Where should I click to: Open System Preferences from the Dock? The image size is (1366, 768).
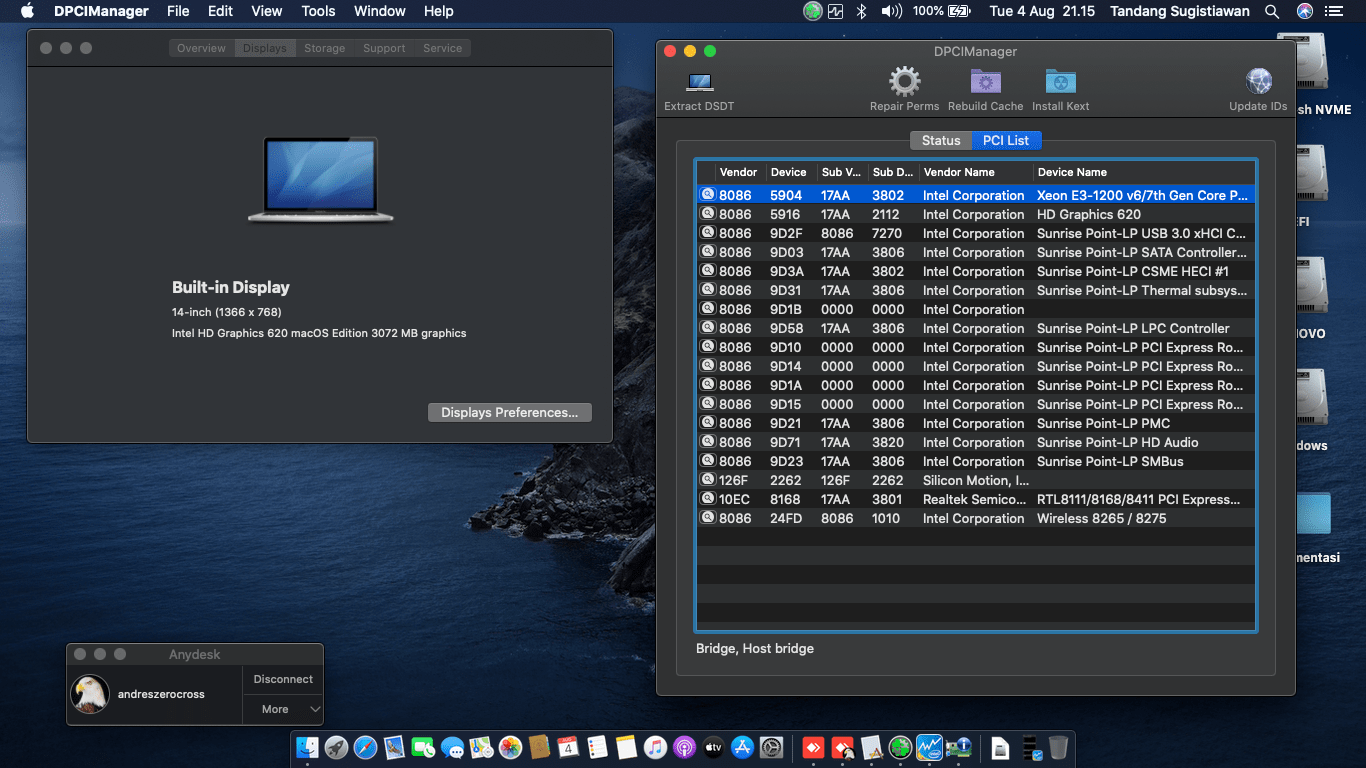click(x=772, y=747)
